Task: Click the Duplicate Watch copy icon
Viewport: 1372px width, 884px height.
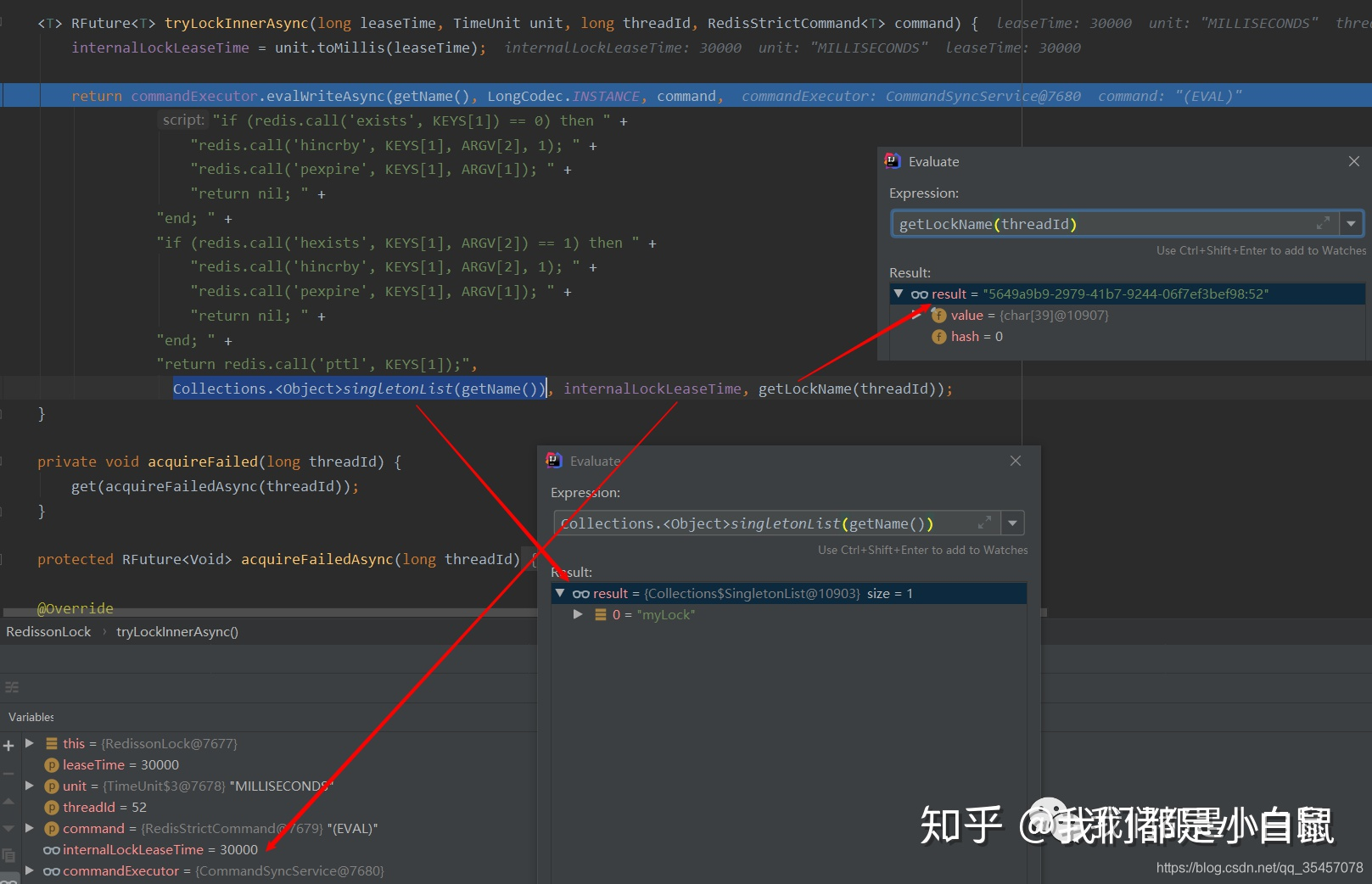Action: 8,855
